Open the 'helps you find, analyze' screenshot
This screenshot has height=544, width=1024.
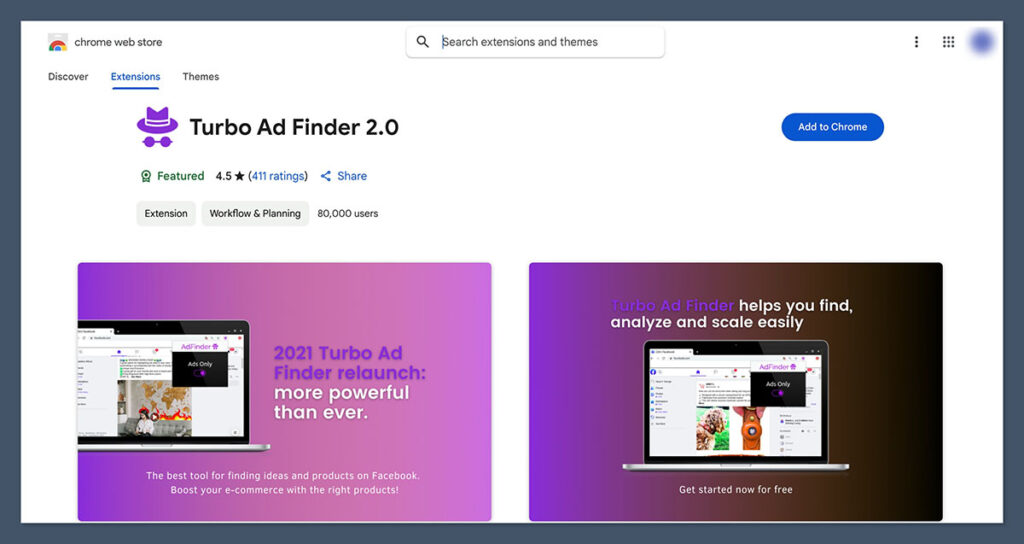735,392
